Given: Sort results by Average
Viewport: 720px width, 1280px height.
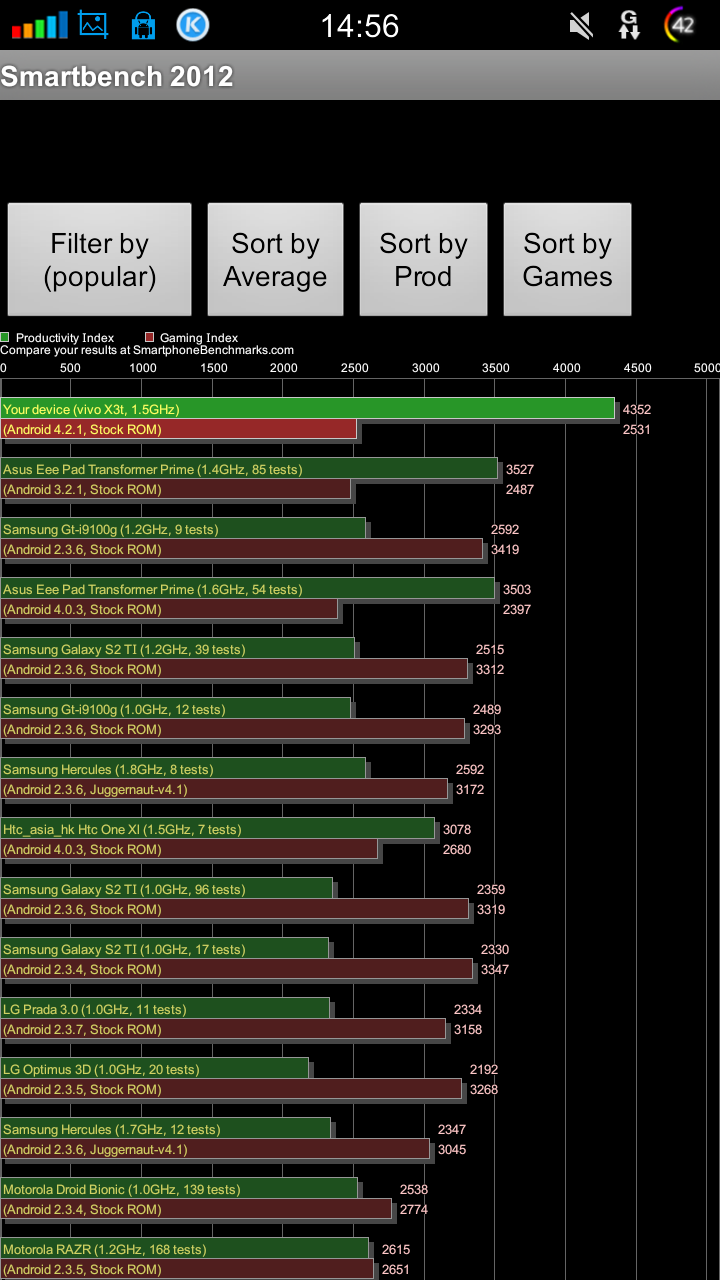Looking at the screenshot, I should [275, 260].
